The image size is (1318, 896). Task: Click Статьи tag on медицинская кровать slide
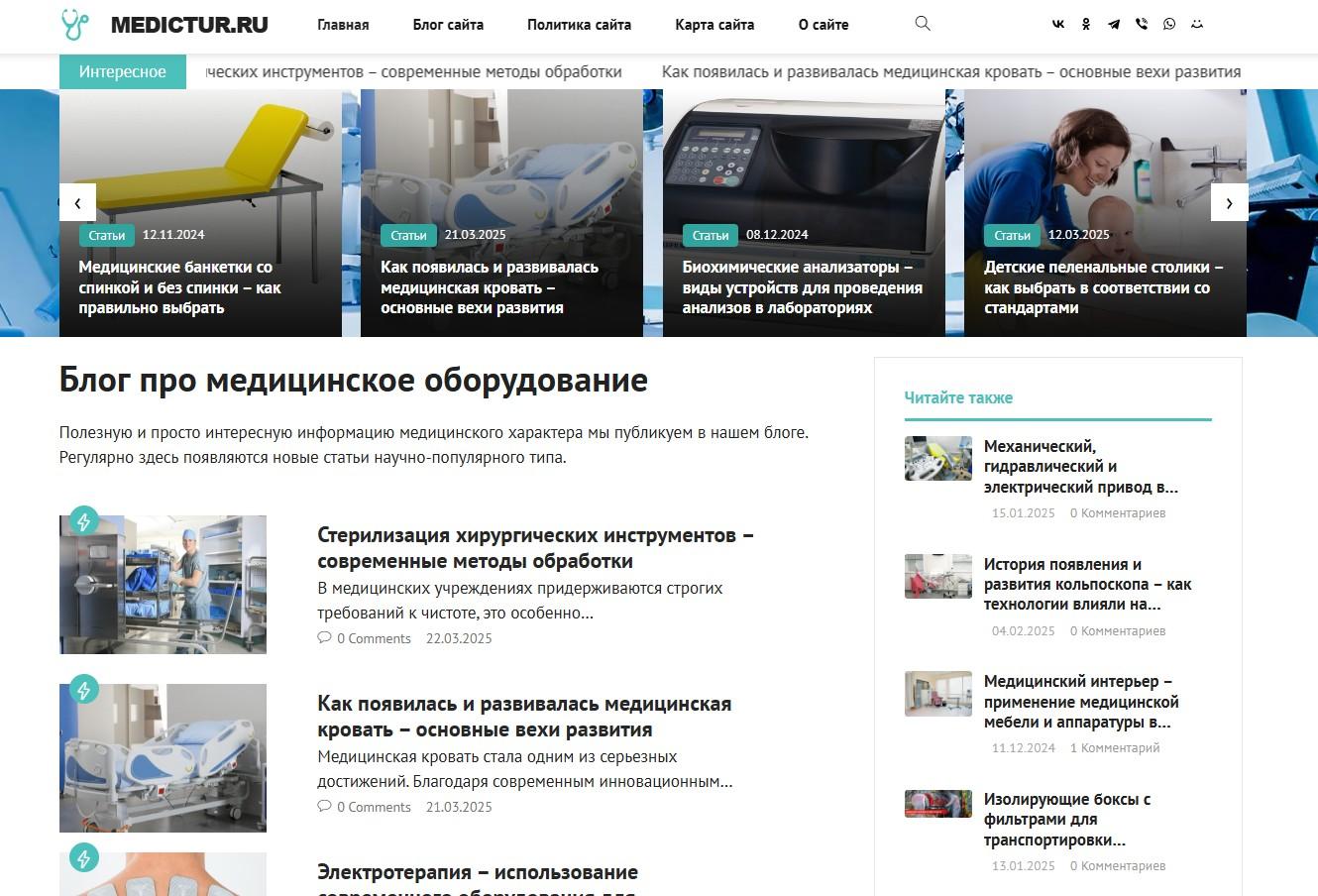tap(408, 235)
